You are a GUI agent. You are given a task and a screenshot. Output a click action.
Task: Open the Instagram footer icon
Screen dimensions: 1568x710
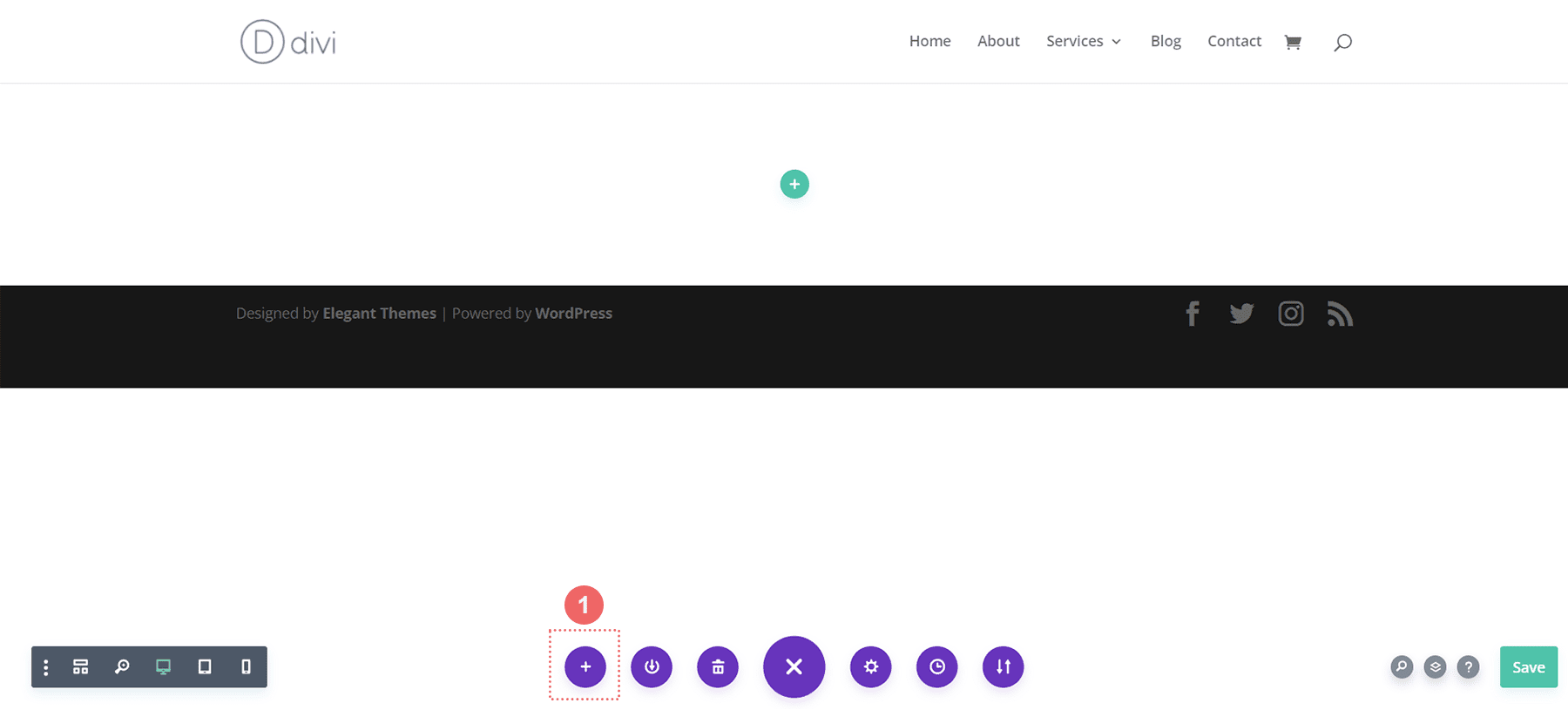coord(1291,314)
